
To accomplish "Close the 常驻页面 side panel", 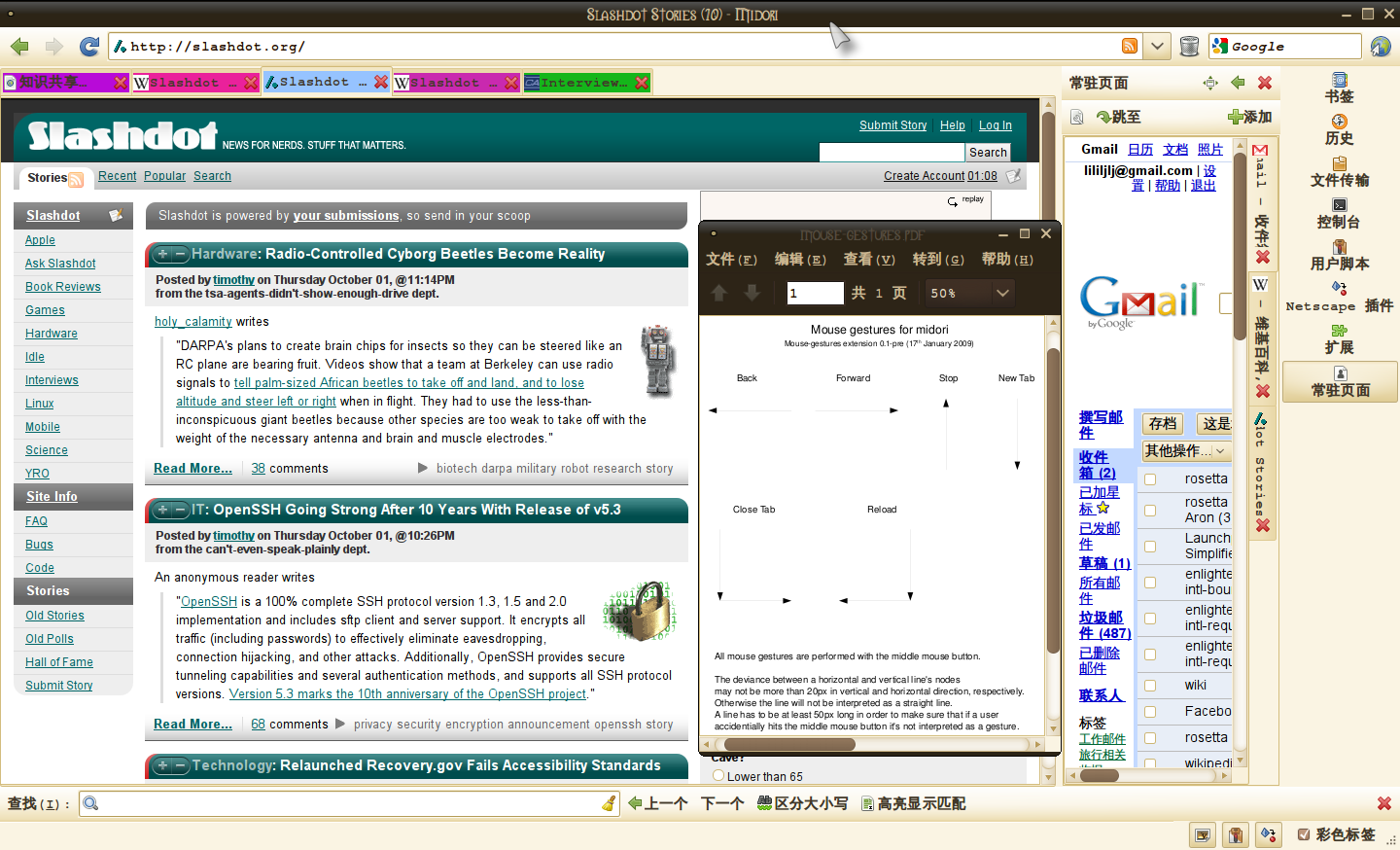I will pyautogui.click(x=1265, y=83).
